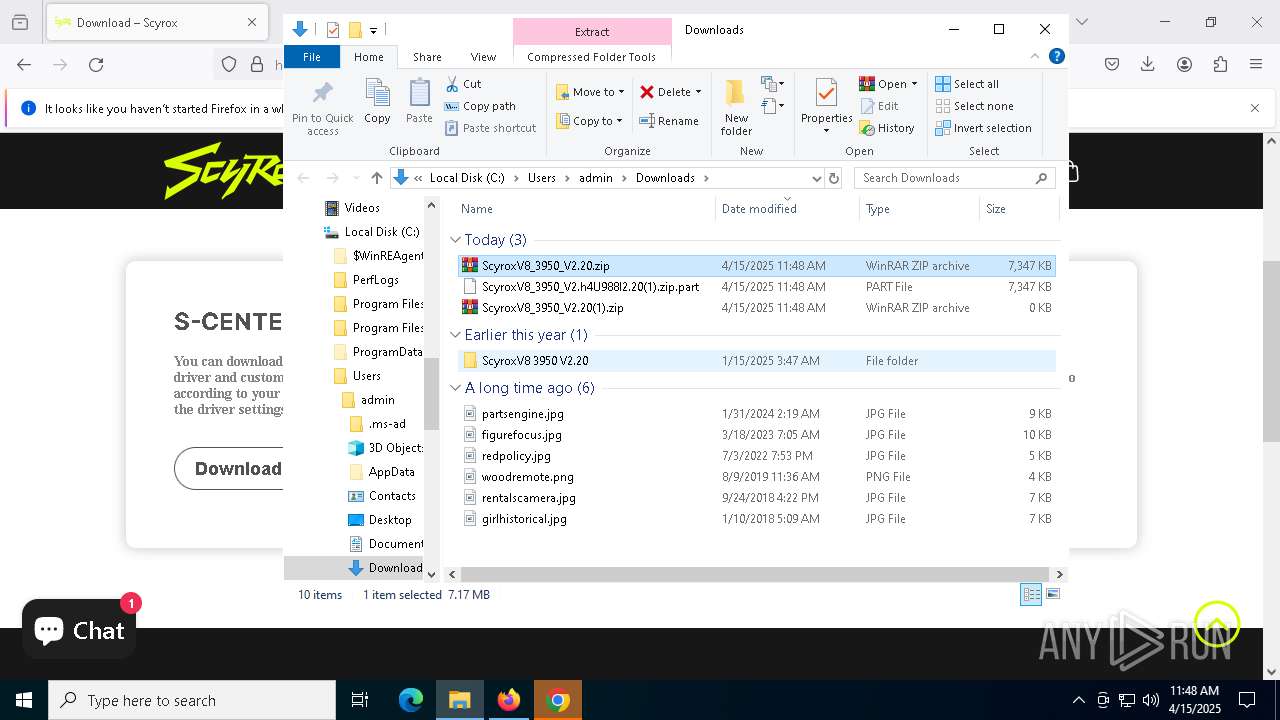The width and height of the screenshot is (1280, 720).
Task: Collapse the Earlier this year group
Action: point(455,335)
